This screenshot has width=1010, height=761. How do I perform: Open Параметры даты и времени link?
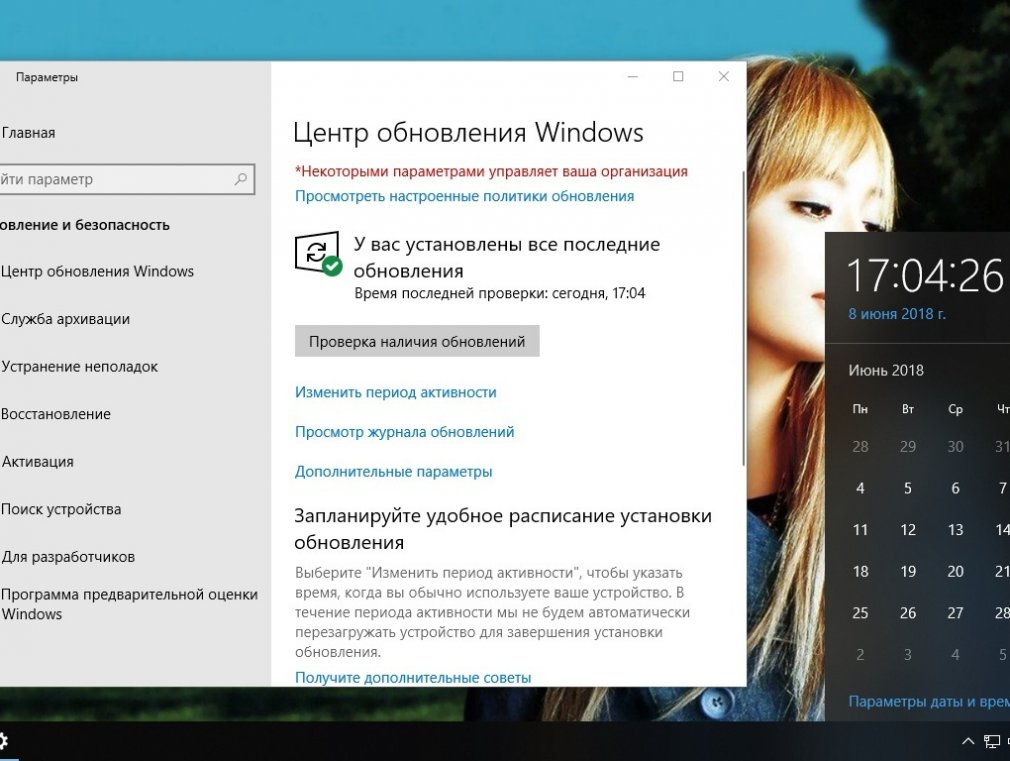pyautogui.click(x=929, y=702)
